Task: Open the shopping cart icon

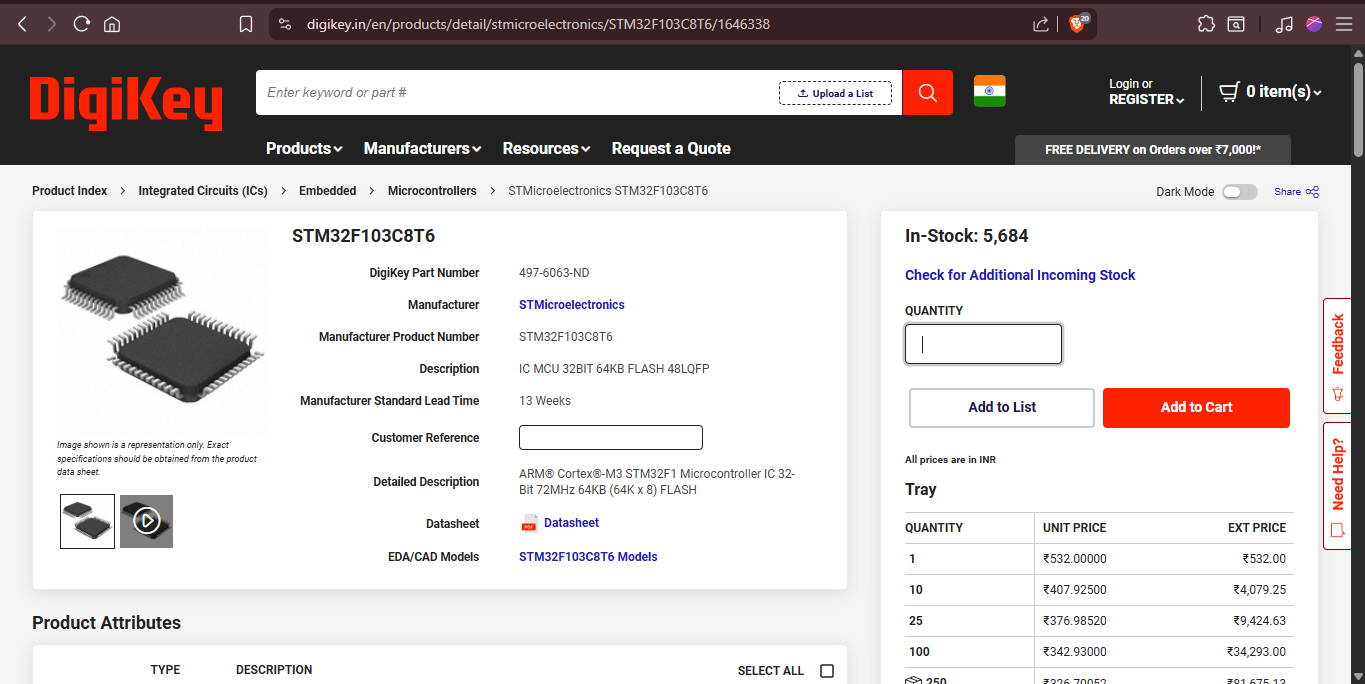Action: point(1229,91)
